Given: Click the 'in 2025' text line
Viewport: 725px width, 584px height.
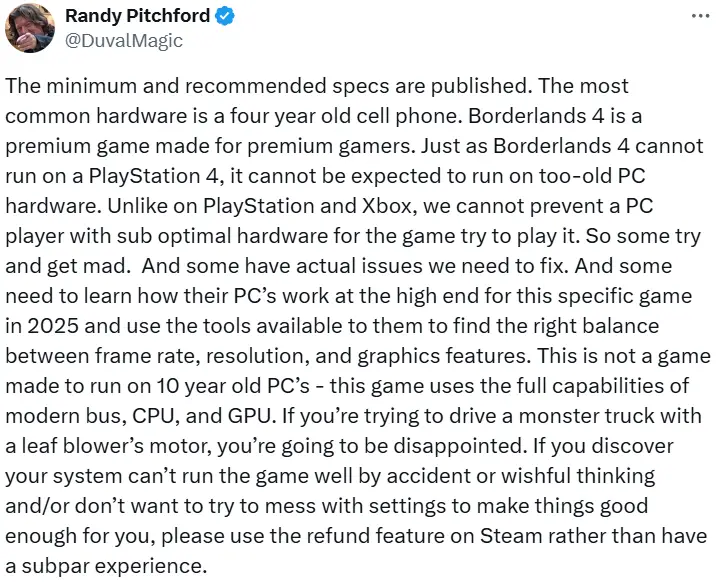Looking at the screenshot, I should [x=42, y=326].
